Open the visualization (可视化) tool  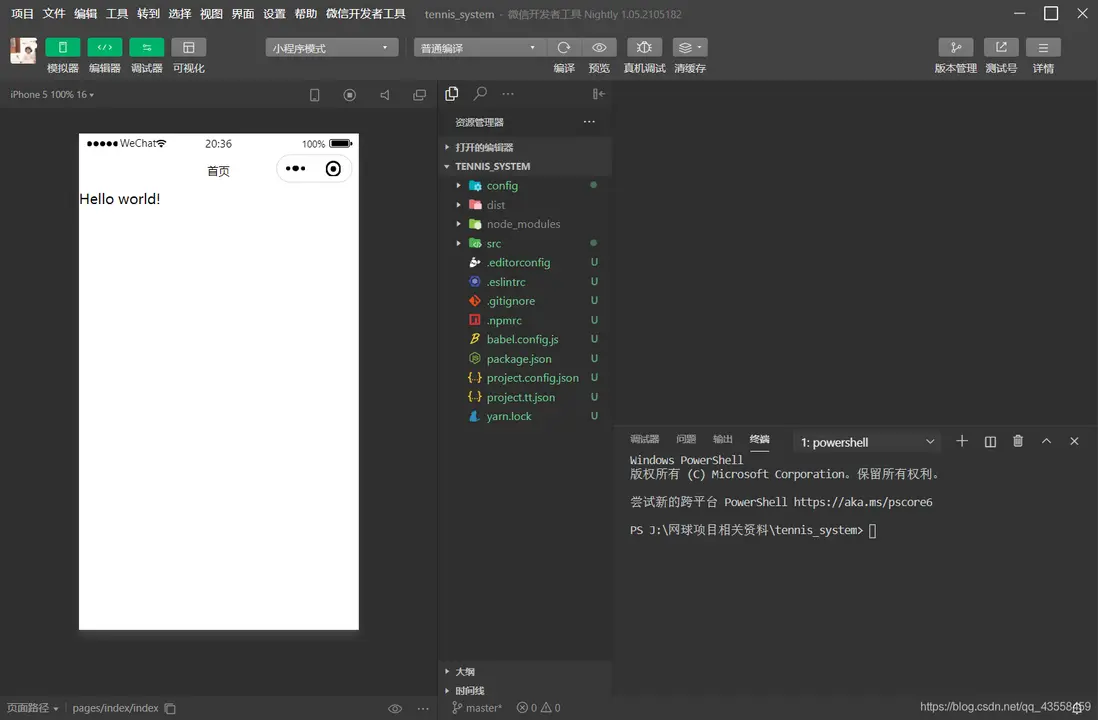click(x=188, y=47)
